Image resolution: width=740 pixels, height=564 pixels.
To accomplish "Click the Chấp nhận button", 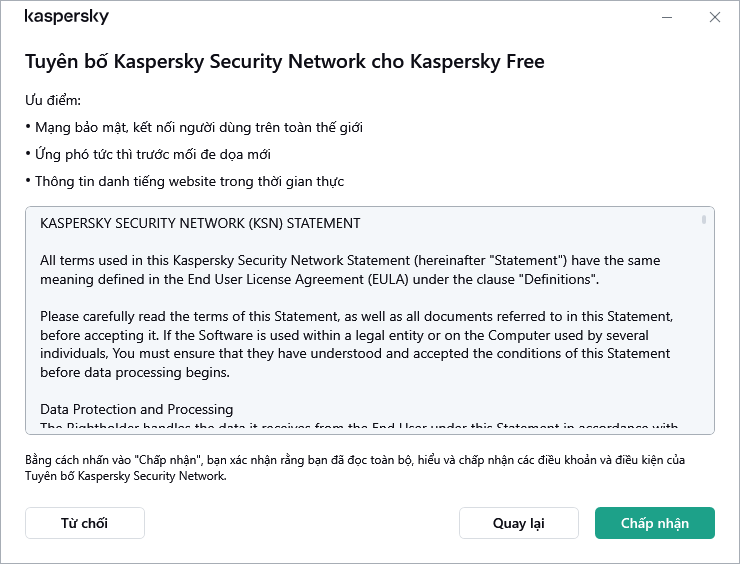I will click(x=655, y=523).
